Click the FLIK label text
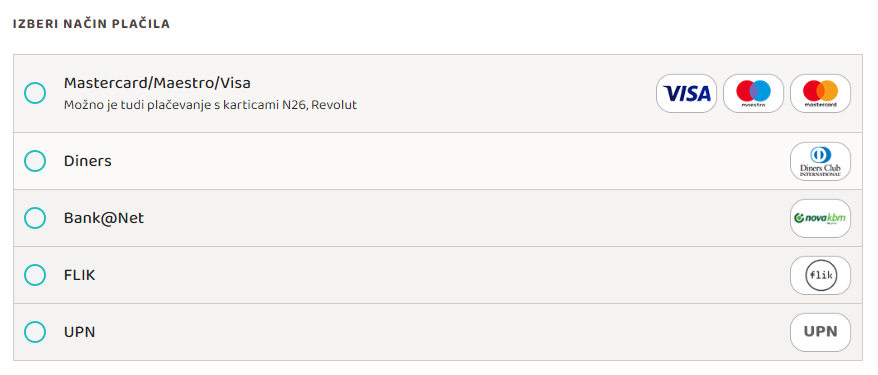This screenshot has height=375, width=878. [x=80, y=275]
